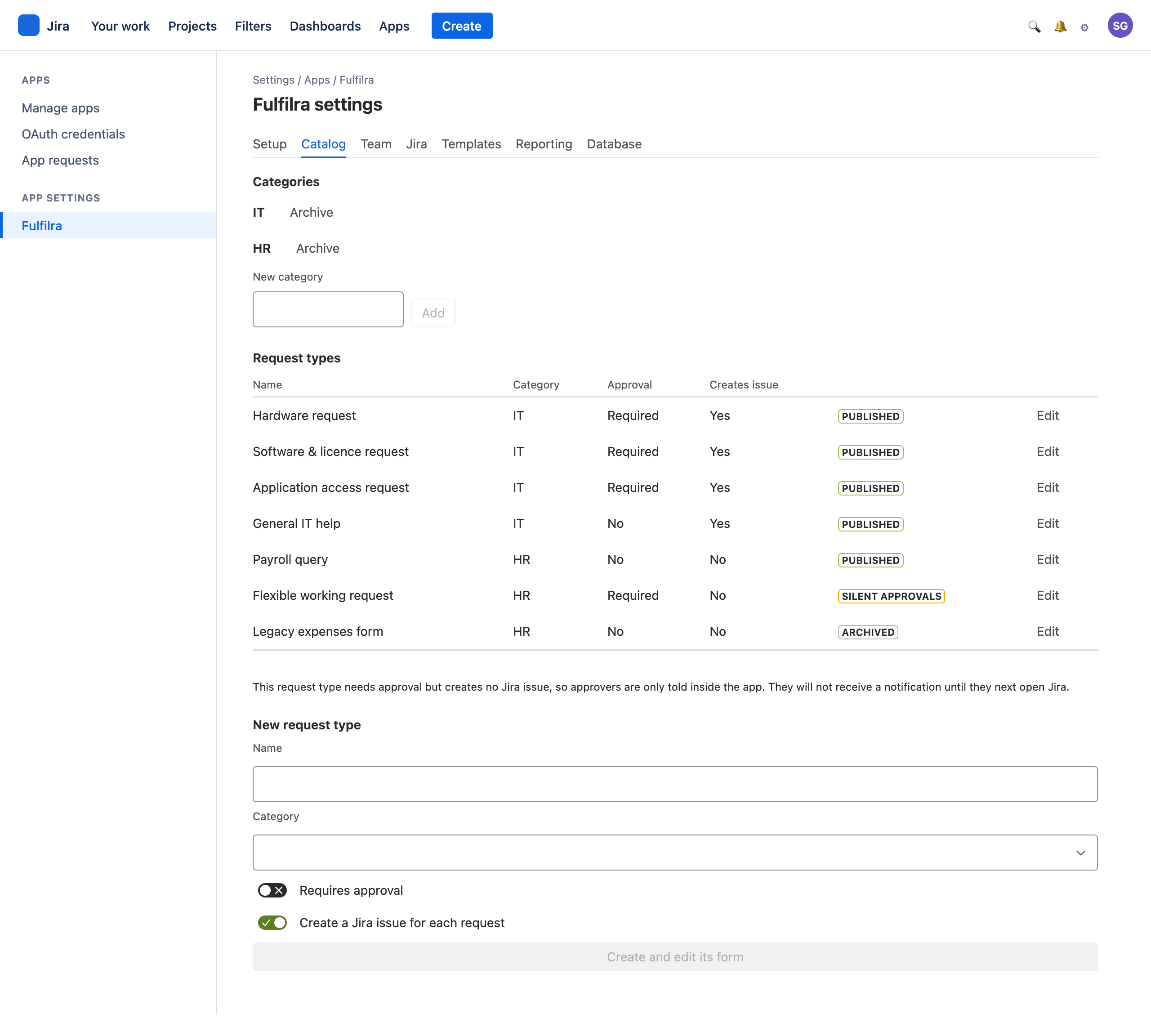
Task: Switch to the Jira settings tab
Action: coord(417,144)
